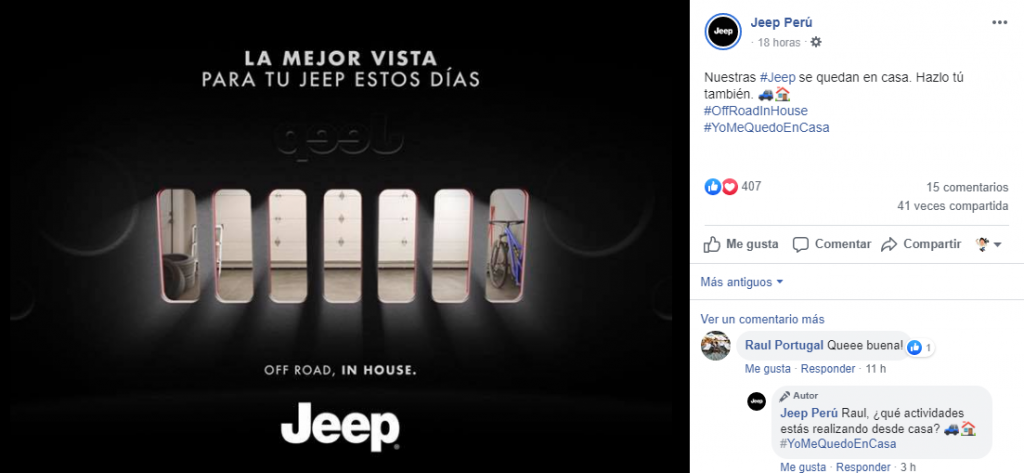The image size is (1024, 473).
Task: Open the comment-as profile selector dropdown
Action: point(989,244)
